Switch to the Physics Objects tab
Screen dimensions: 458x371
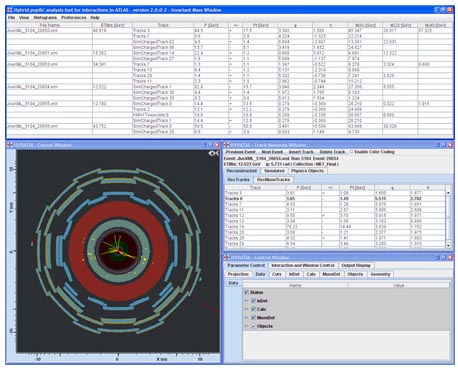[307, 171]
